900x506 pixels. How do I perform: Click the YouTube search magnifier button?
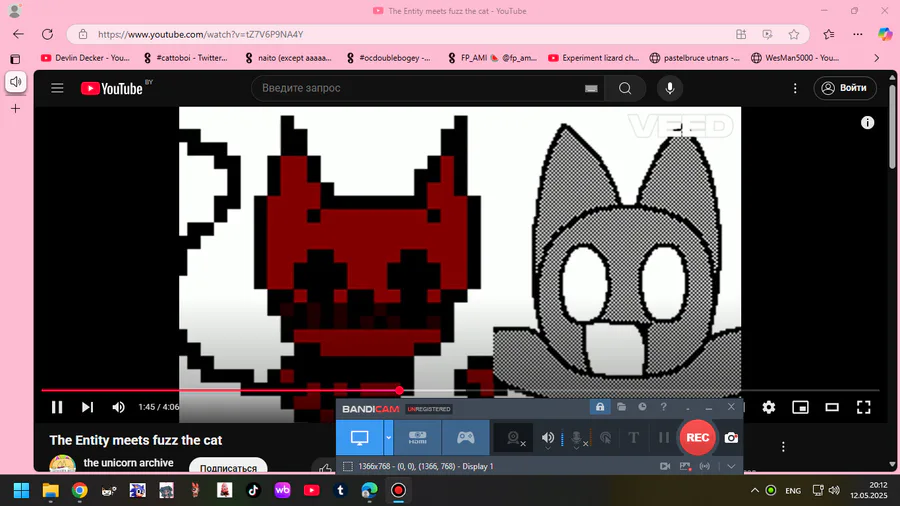pyautogui.click(x=625, y=88)
